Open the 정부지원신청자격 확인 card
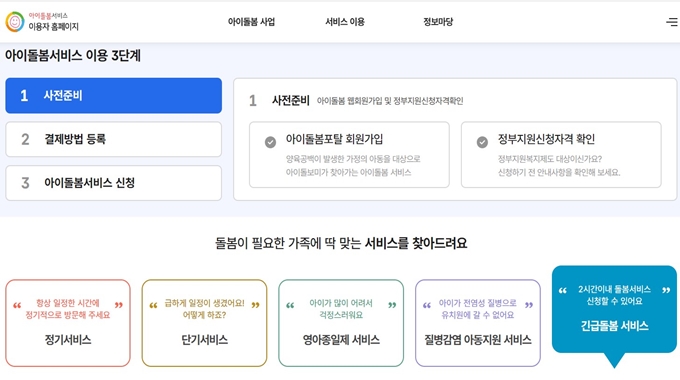Screen dimensions: 680x380 pyautogui.click(x=561, y=154)
